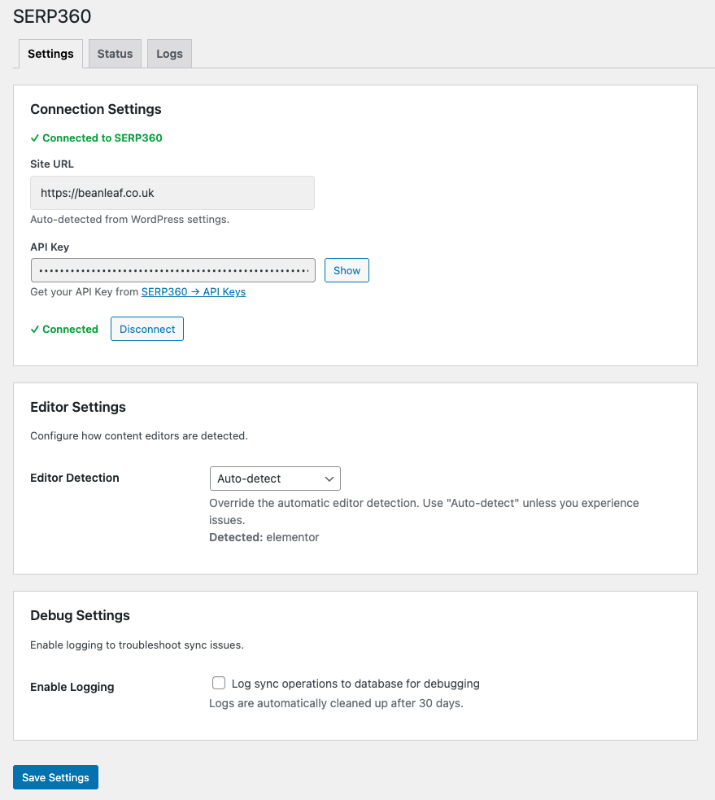Click the 'Editor Settings' heading
Screen dimensions: 715x800
78,407
